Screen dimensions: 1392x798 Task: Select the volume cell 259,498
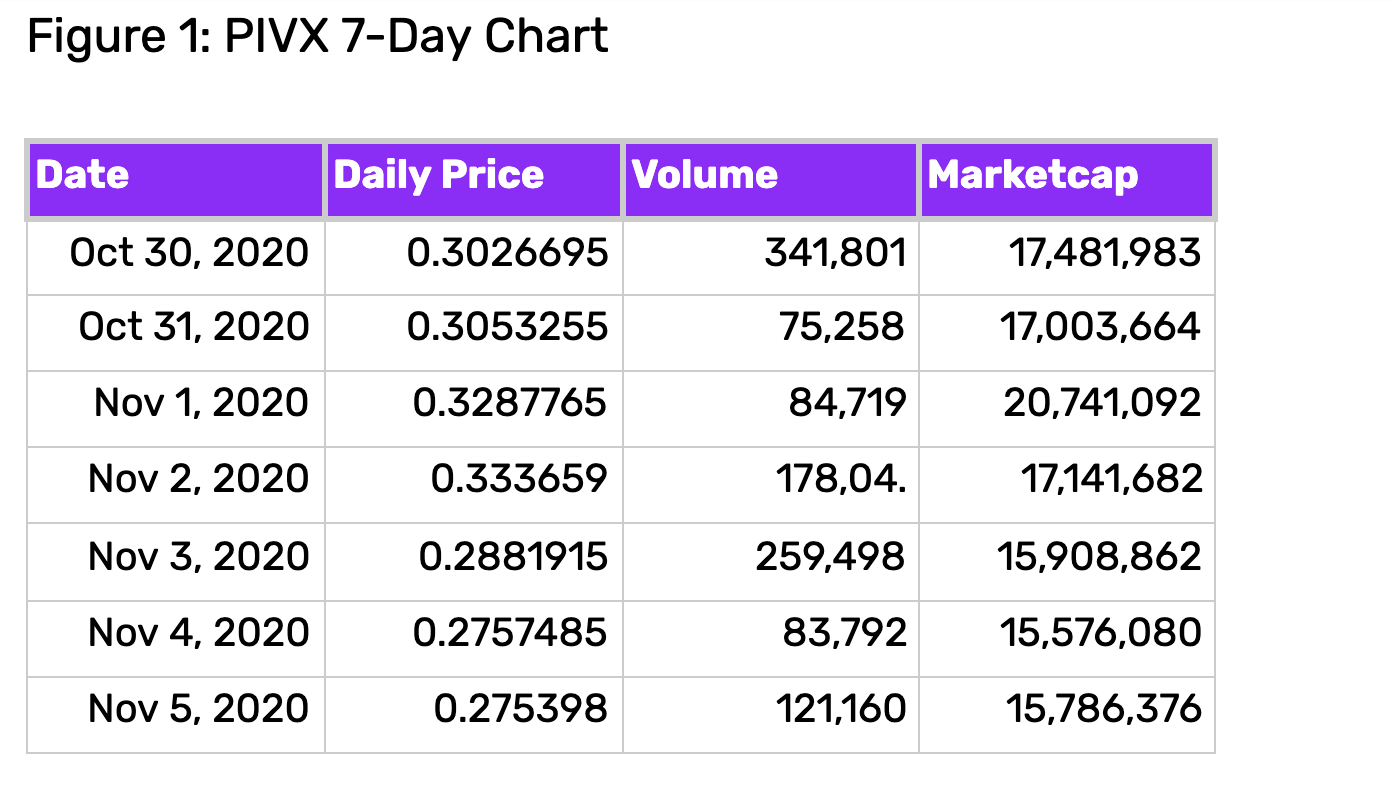771,562
